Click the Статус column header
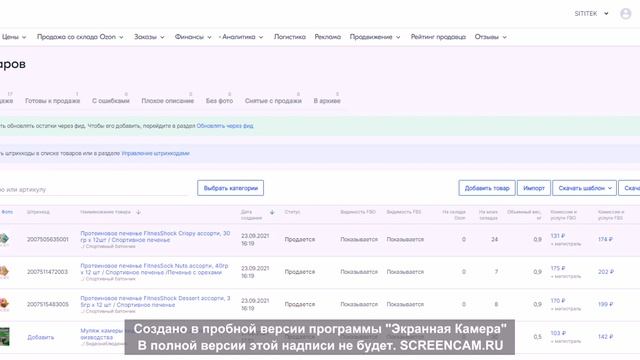This screenshot has height=360, width=640. [x=292, y=212]
